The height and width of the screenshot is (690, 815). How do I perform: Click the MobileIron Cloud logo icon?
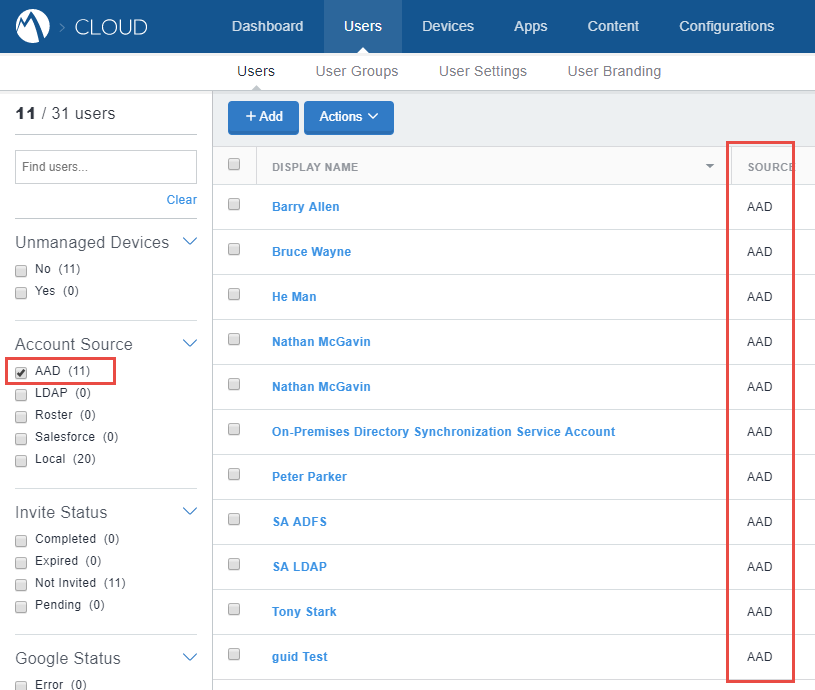tap(31, 25)
